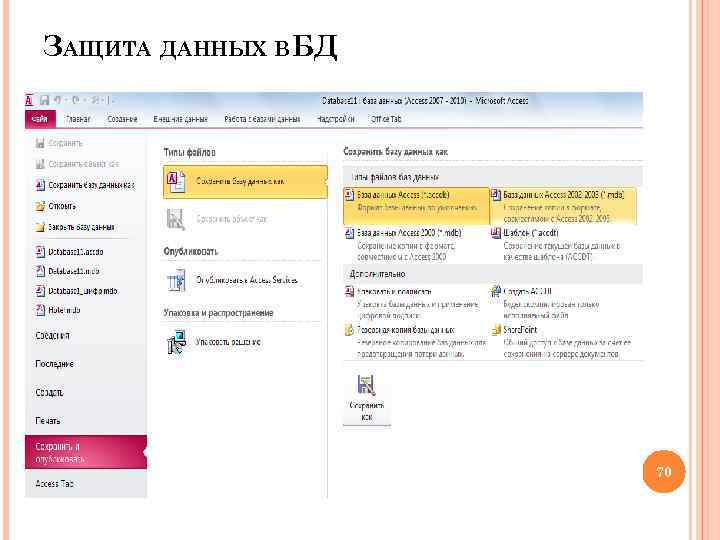
Task: Open the Надстройки ribbon tab
Action: (x=336, y=119)
